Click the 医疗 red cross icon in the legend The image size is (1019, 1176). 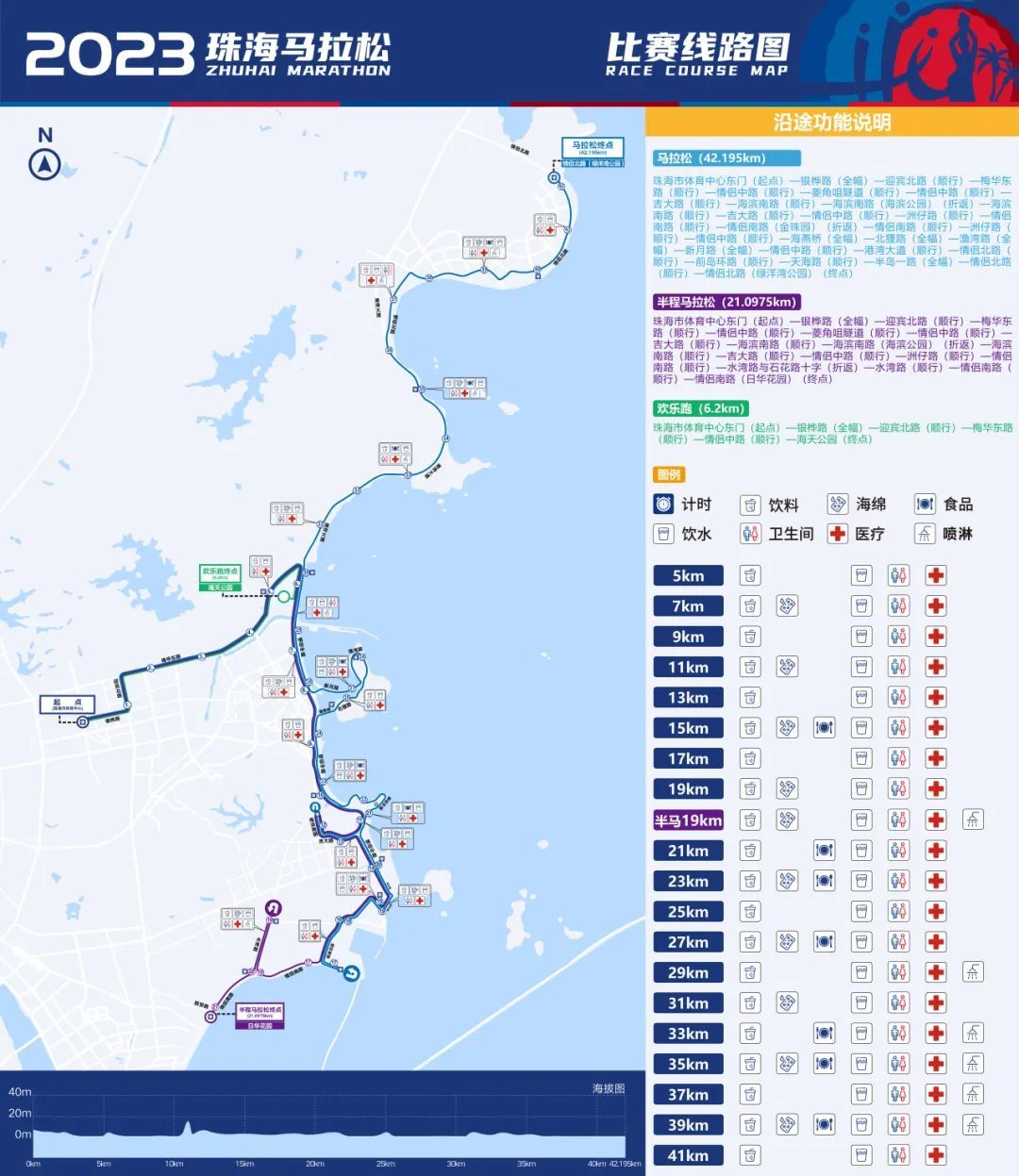pos(837,534)
